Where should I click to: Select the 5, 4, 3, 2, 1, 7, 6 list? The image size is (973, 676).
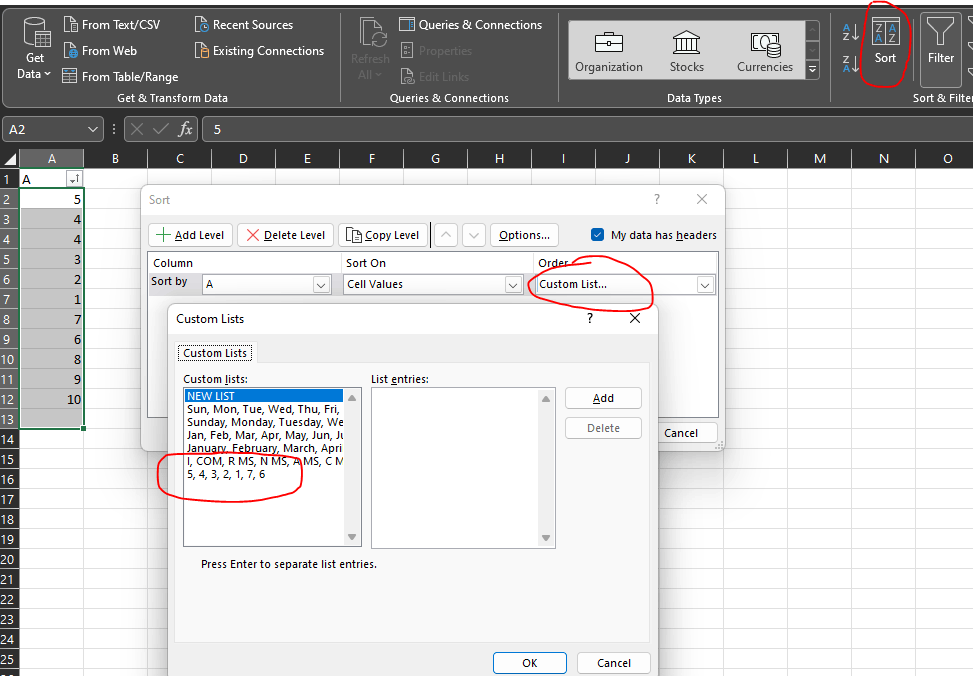pos(227,474)
